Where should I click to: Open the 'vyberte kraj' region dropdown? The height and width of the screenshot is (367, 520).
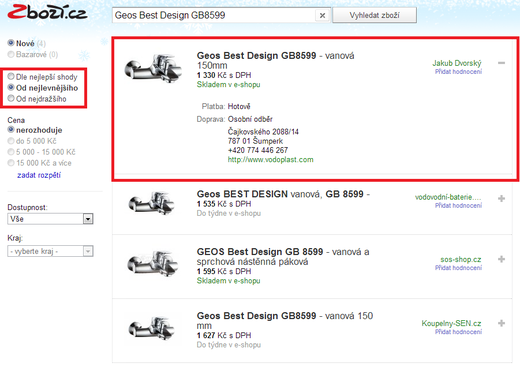(x=50, y=251)
